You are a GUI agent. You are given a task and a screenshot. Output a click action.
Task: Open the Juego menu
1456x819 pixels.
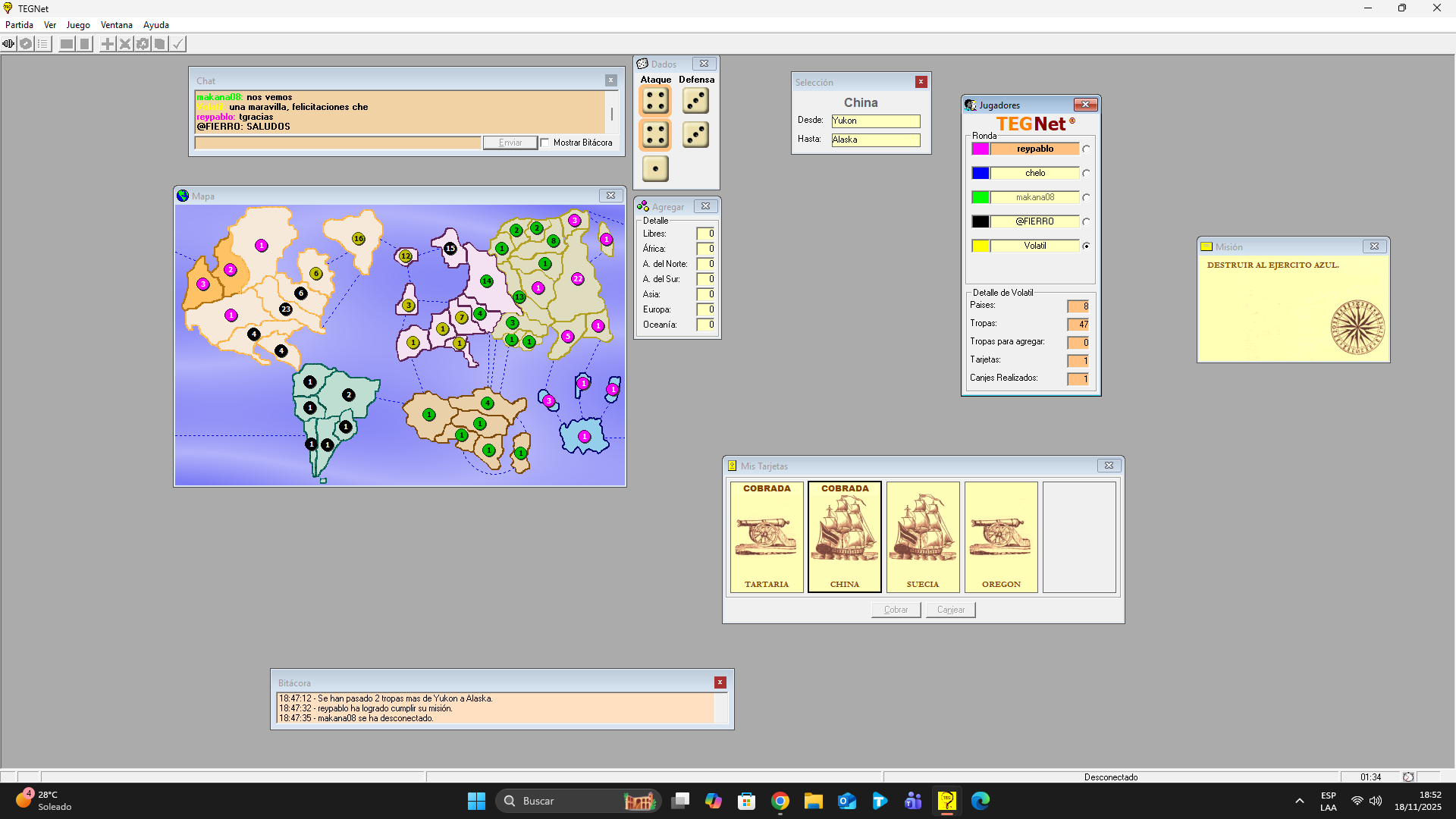pos(78,25)
